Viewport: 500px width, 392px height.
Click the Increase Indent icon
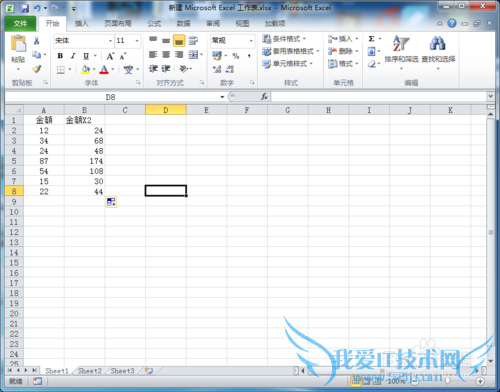pos(166,69)
